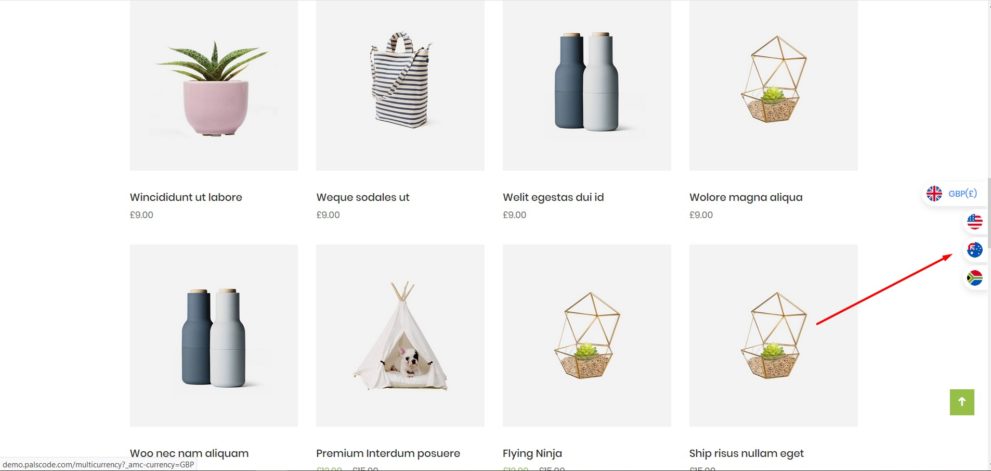Click Wolore magna aliqua product title
This screenshot has width=991, height=471.
746,197
